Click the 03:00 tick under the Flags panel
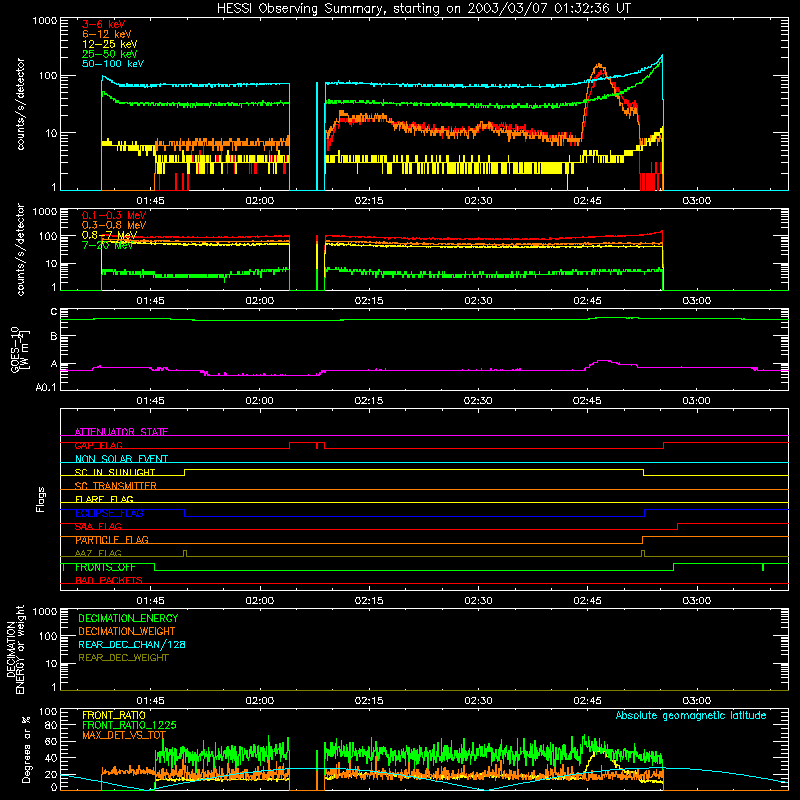 [696, 601]
